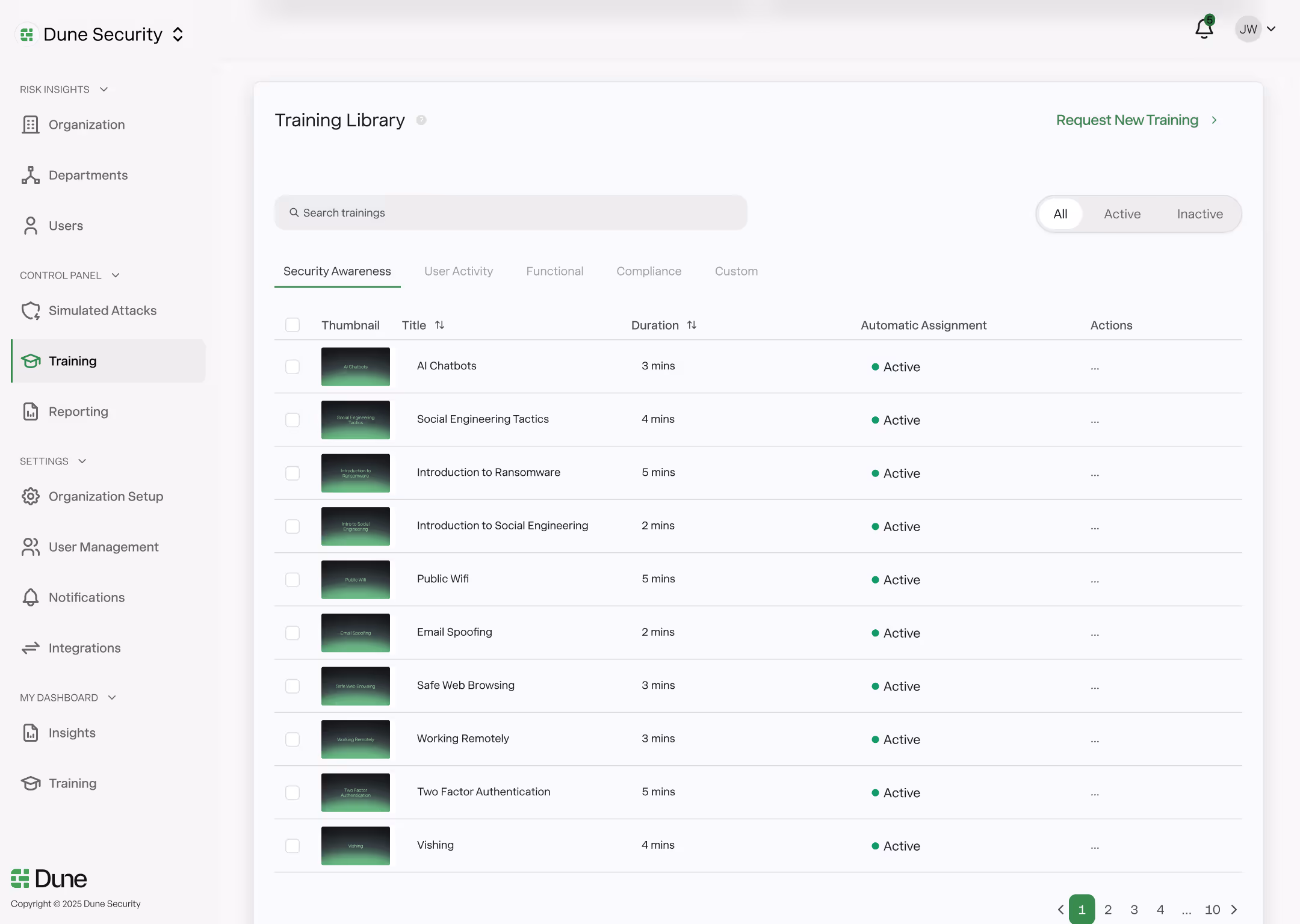The width and height of the screenshot is (1300, 924).
Task: Open the Dune Security organization switcher
Action: (x=178, y=34)
